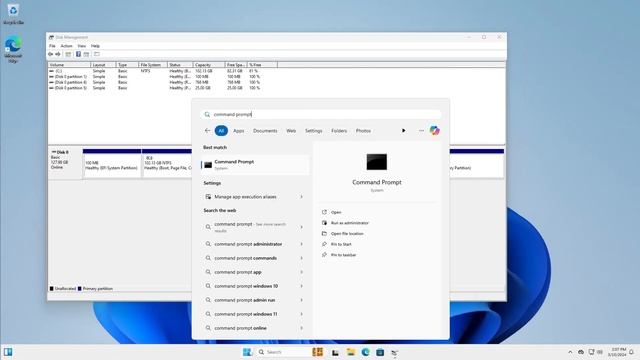Viewport: 640px width, 360px height.
Task: Click the Task View icon on taskbar
Action: tap(335, 352)
